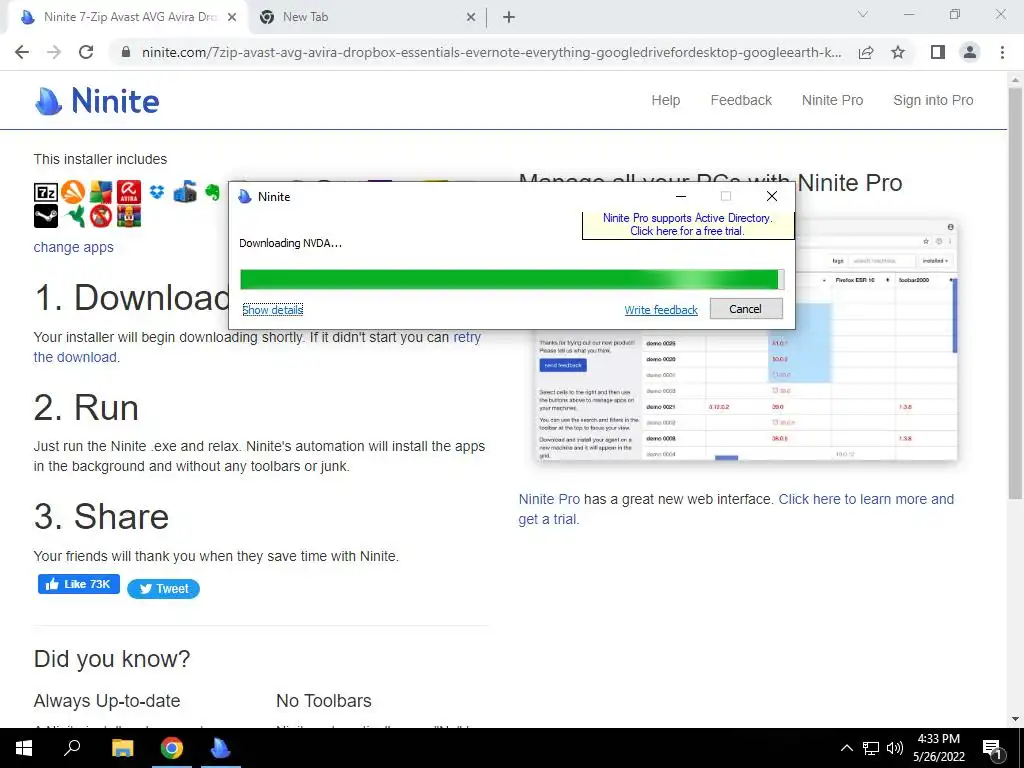Select the Ninite 7-Zip Avast tab
Image resolution: width=1024 pixels, height=768 pixels.
tap(128, 18)
